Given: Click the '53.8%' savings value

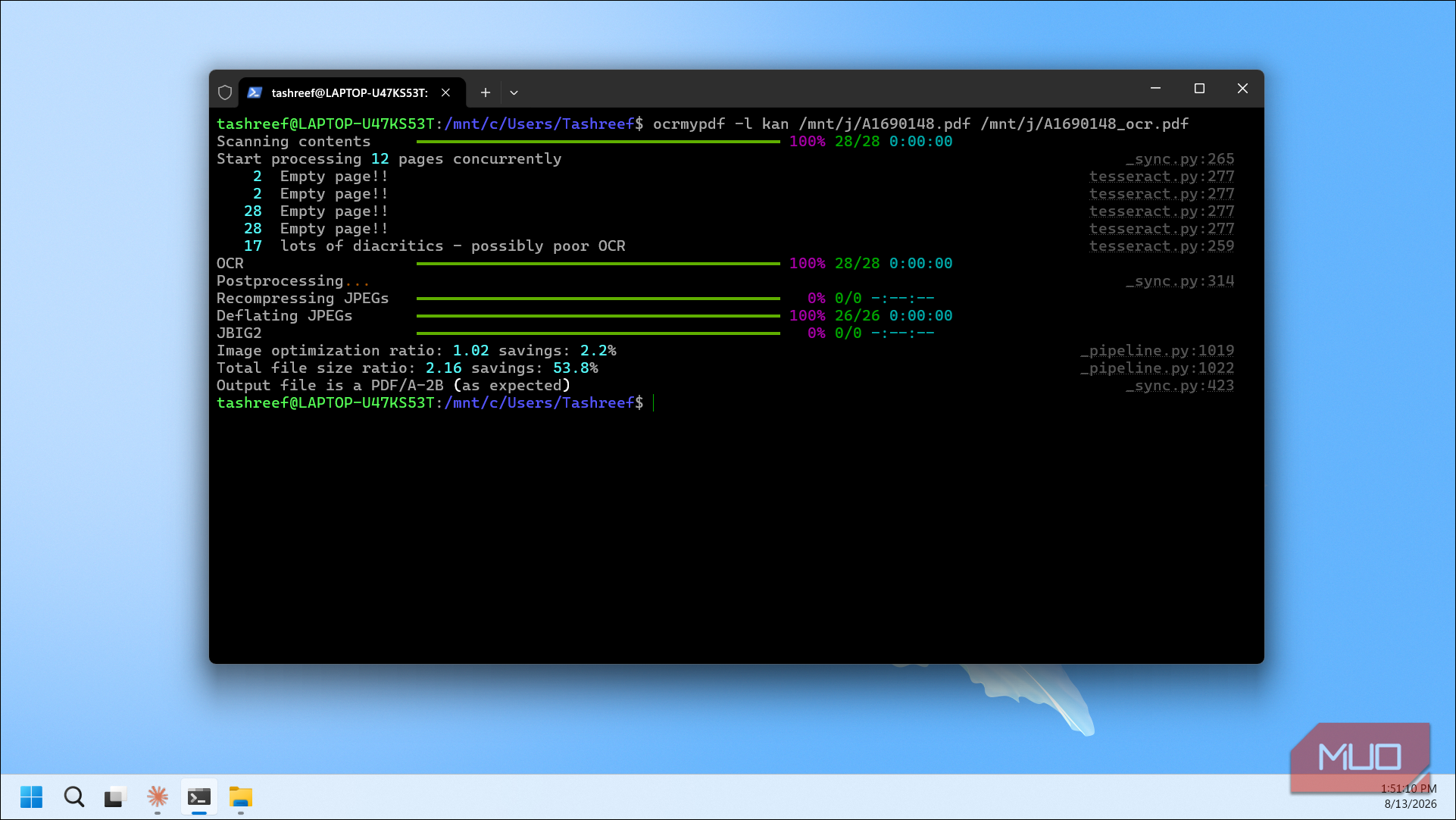Looking at the screenshot, I should click(x=576, y=368).
